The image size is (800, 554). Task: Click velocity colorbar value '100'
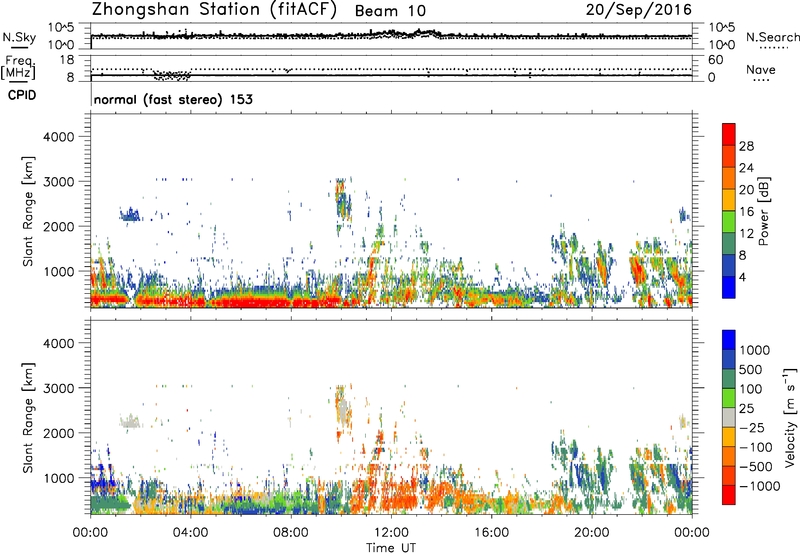[x=751, y=389]
